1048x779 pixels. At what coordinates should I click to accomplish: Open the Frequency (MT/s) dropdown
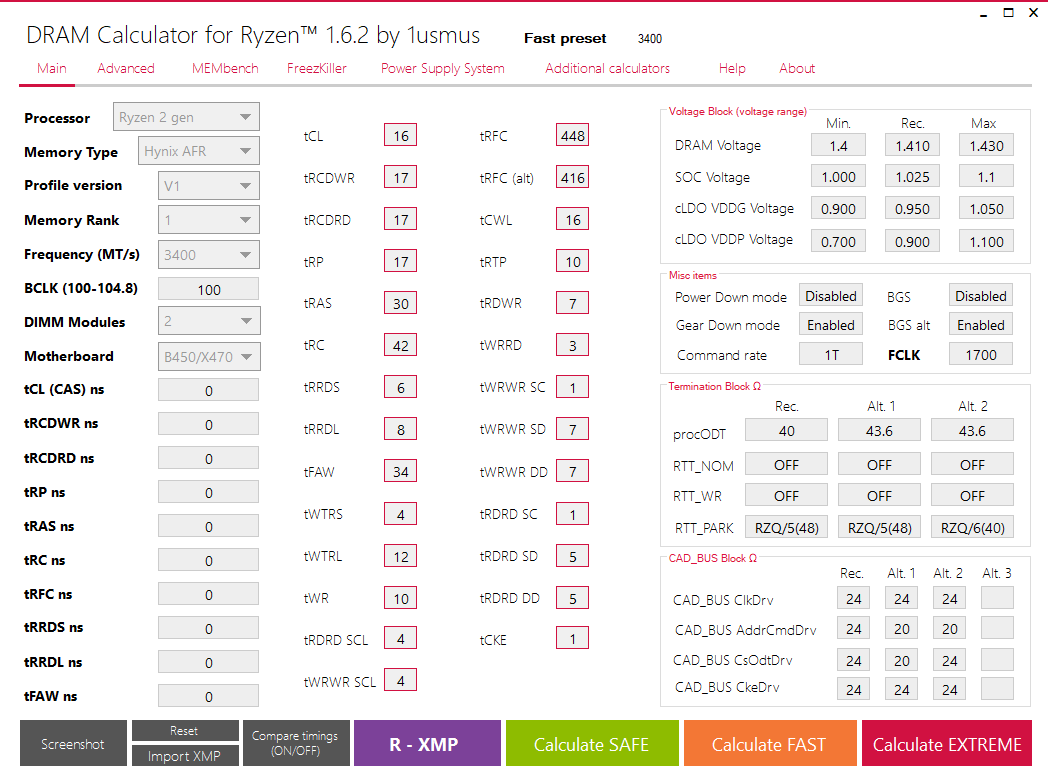click(209, 255)
